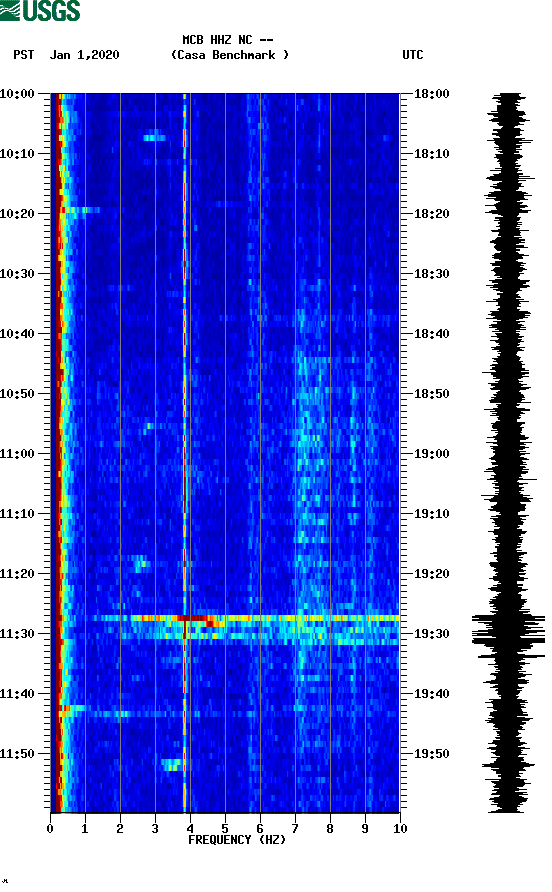Click the 19:10 UTC time label
This screenshot has height=892, width=552.
tap(432, 514)
